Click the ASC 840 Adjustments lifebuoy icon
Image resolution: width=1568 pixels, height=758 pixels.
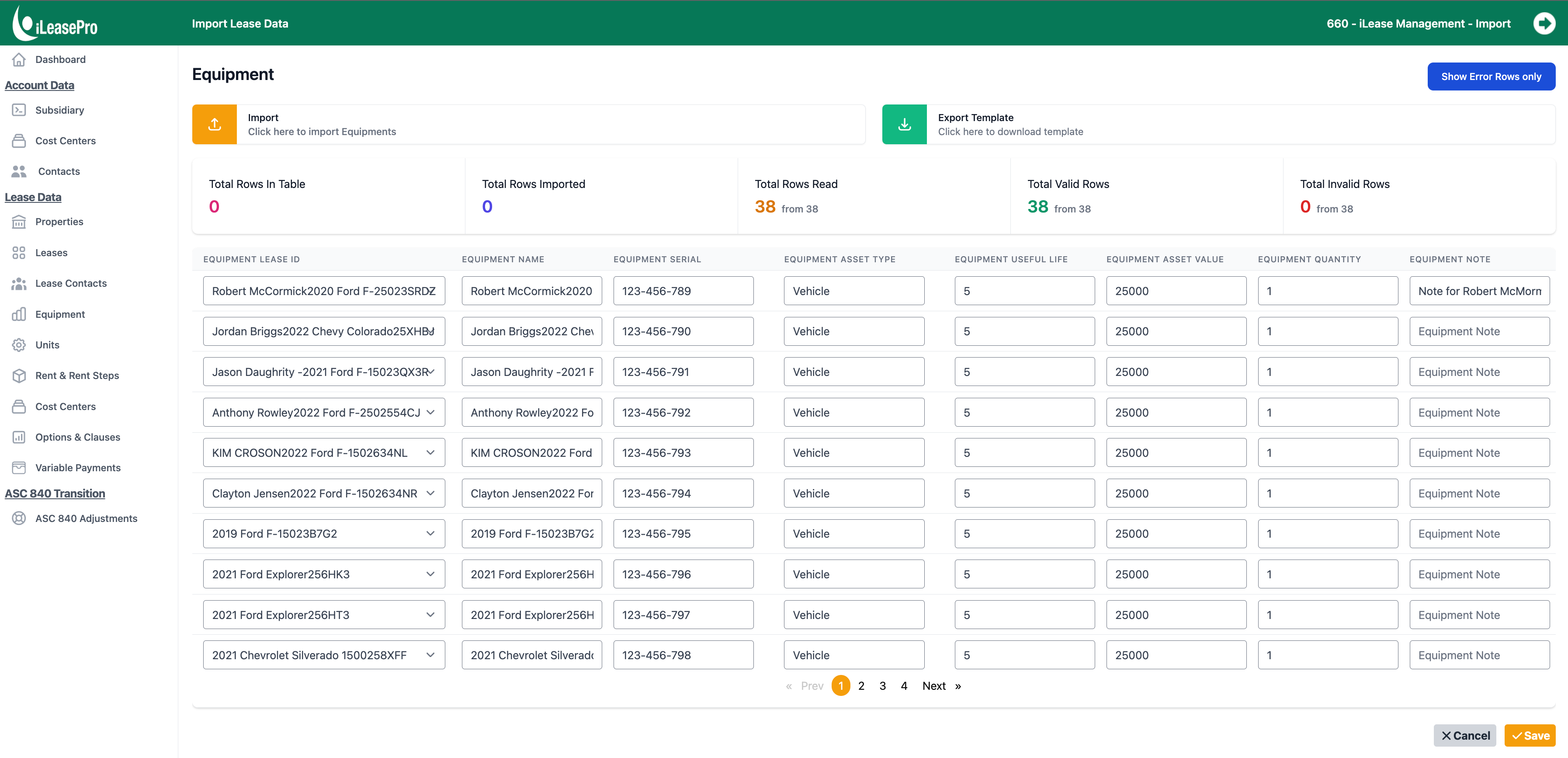pyautogui.click(x=19, y=518)
